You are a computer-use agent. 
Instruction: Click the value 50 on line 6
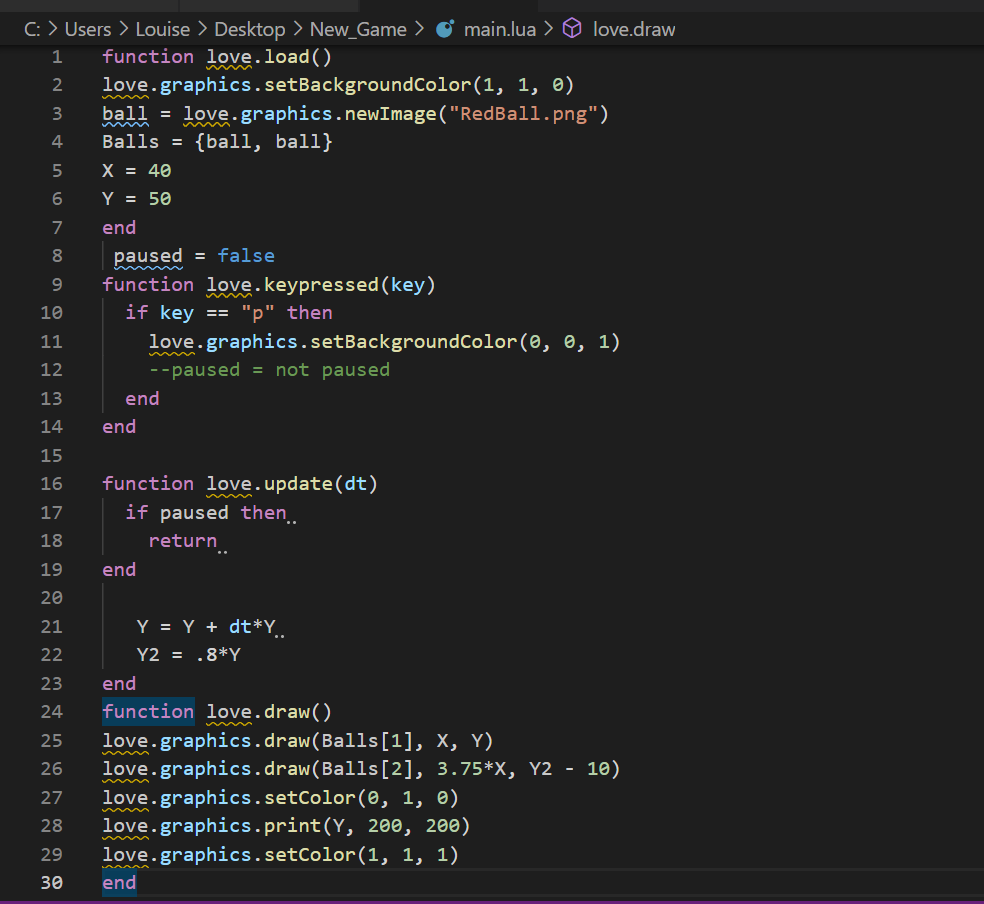point(159,199)
